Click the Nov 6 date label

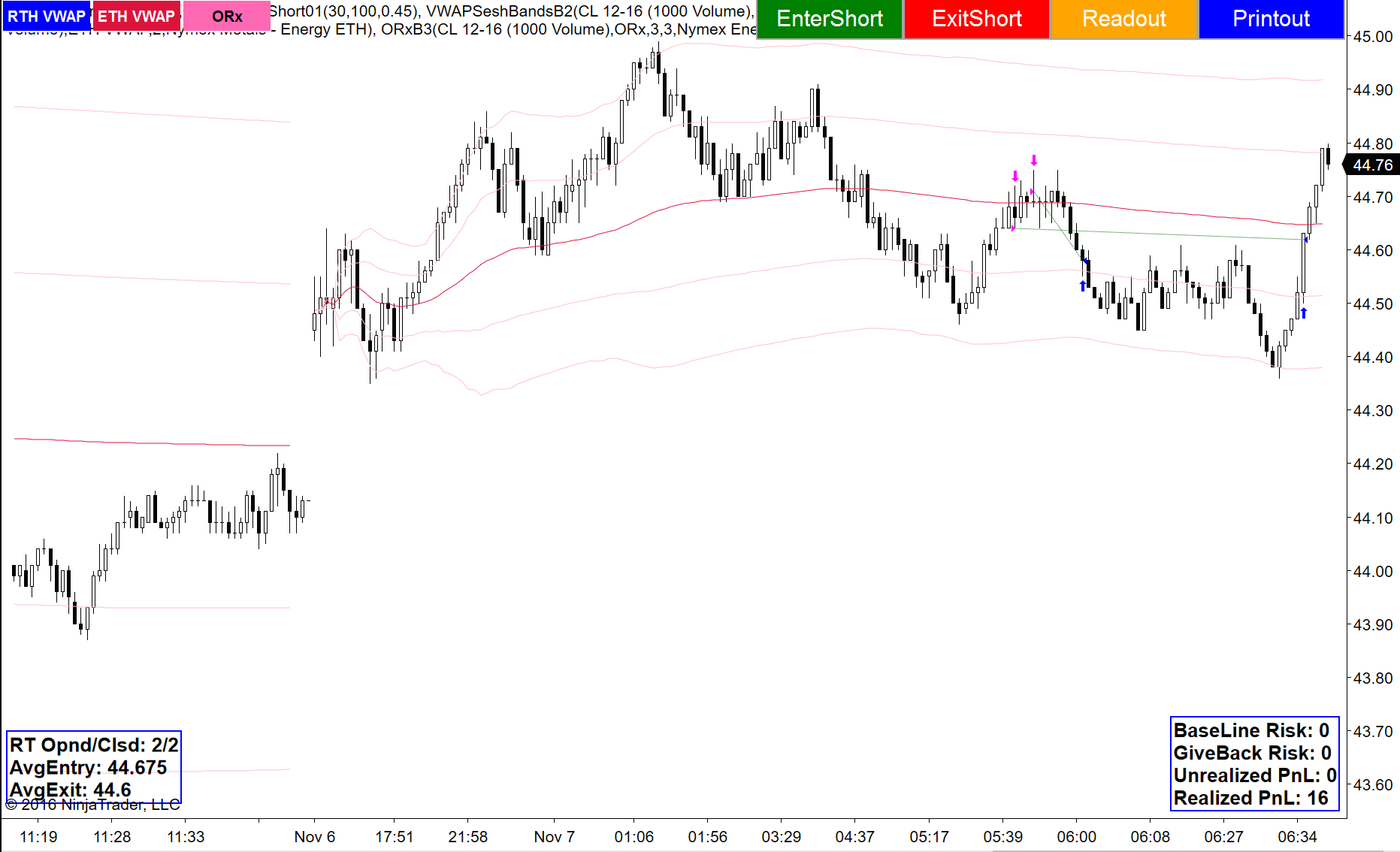pyautogui.click(x=315, y=837)
